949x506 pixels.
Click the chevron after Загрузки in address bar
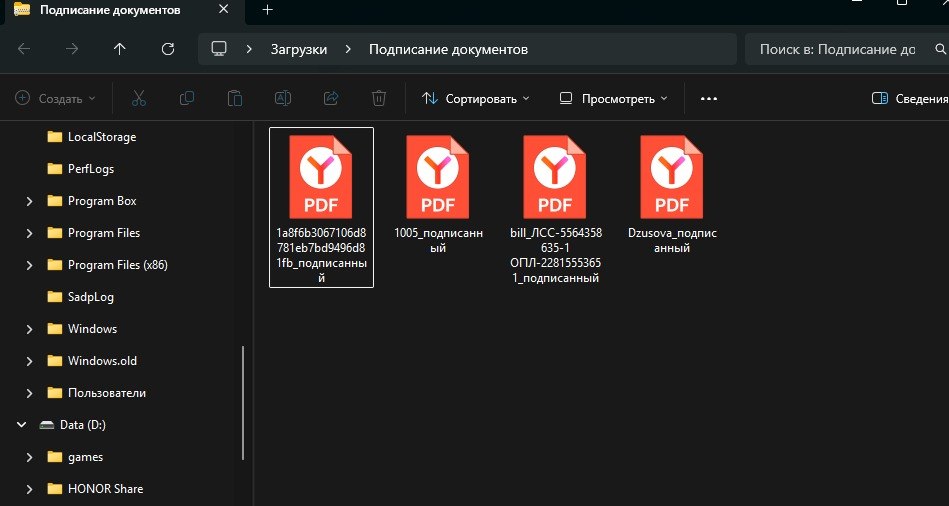point(348,49)
